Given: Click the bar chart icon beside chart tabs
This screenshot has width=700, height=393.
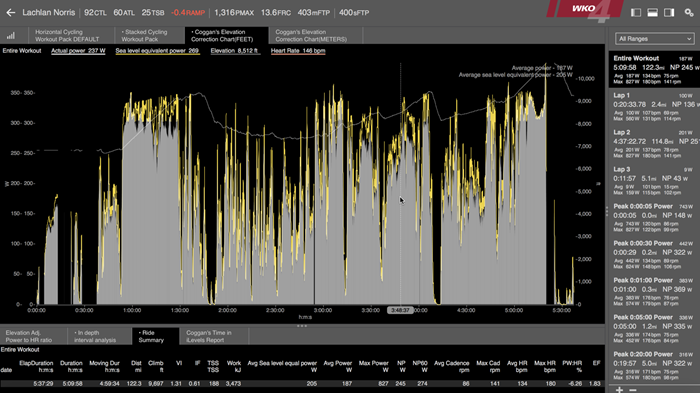Looking at the screenshot, I should [x=11, y=35].
